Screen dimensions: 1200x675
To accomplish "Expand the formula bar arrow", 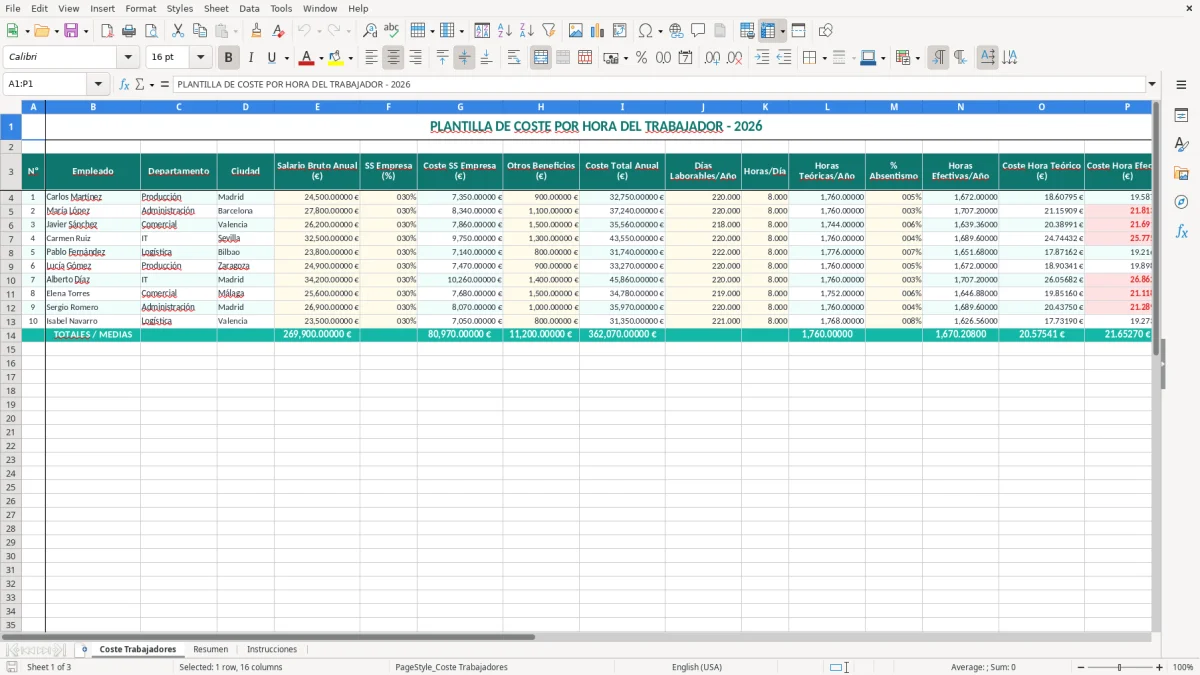I will click(x=1152, y=85).
